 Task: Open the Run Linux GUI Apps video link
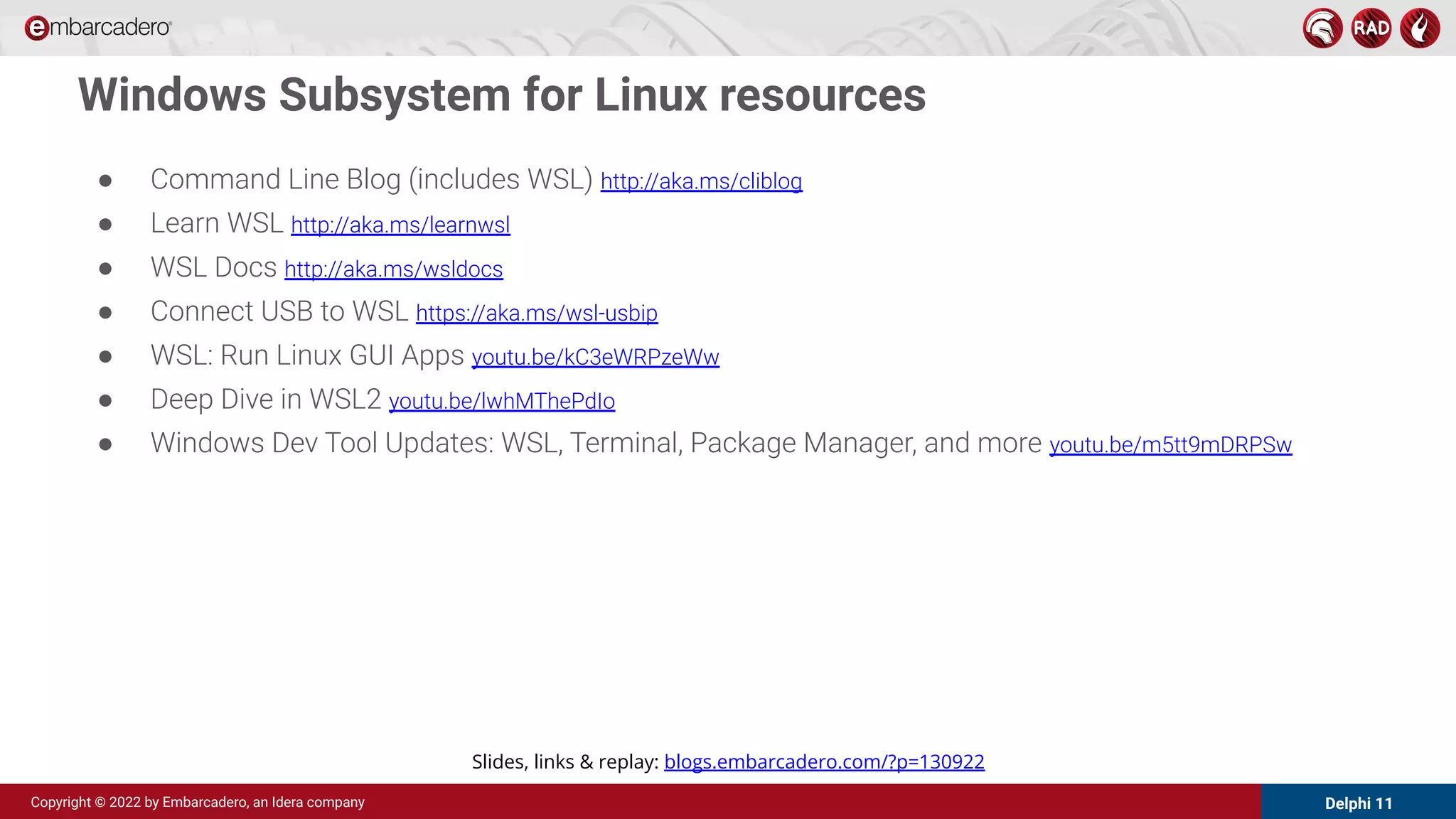pyautogui.click(x=596, y=358)
